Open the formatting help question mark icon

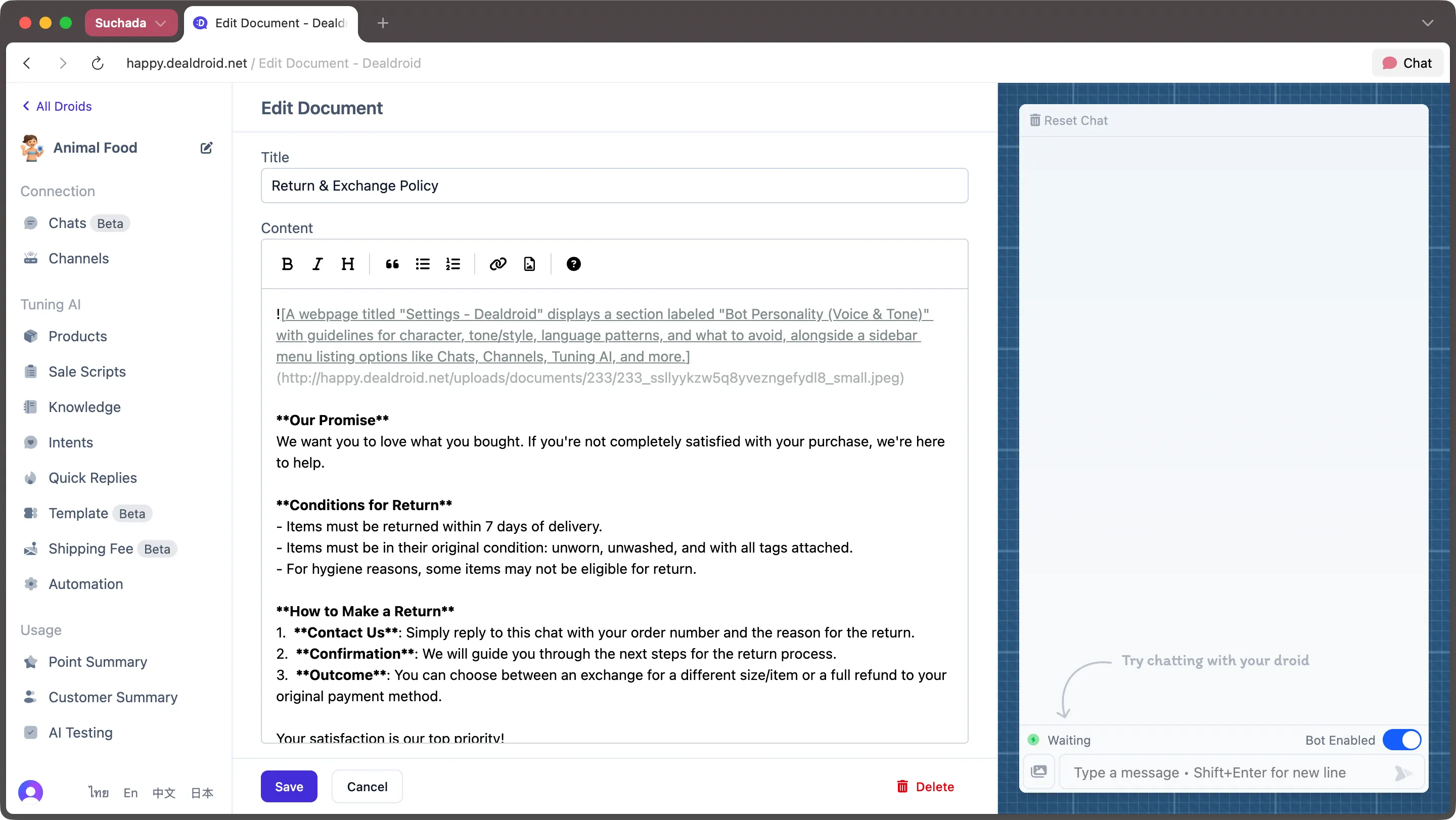point(574,264)
